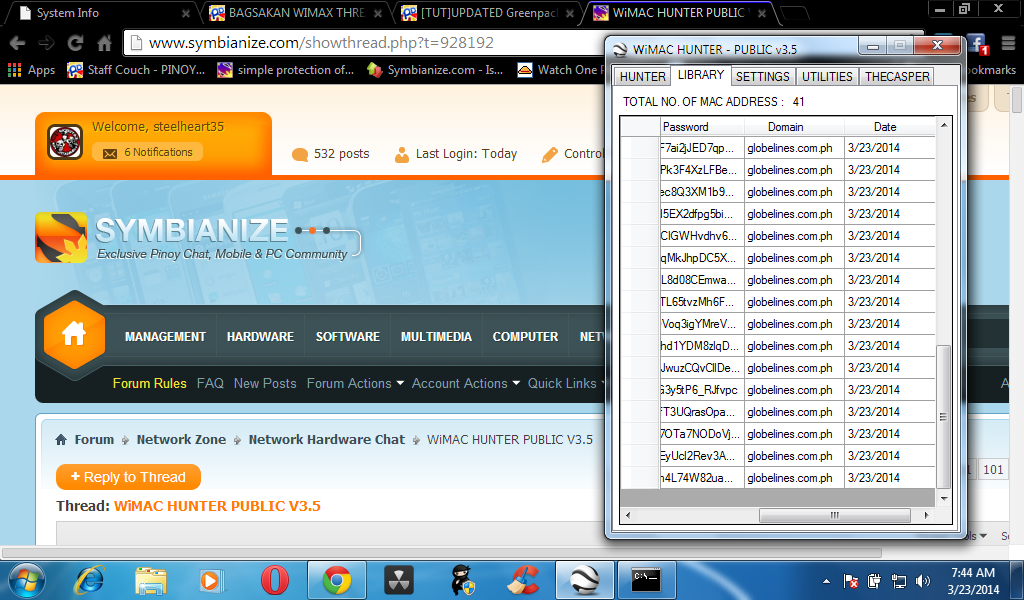Open the MANAGEMENT navigation menu
This screenshot has width=1024, height=600.
(x=165, y=336)
